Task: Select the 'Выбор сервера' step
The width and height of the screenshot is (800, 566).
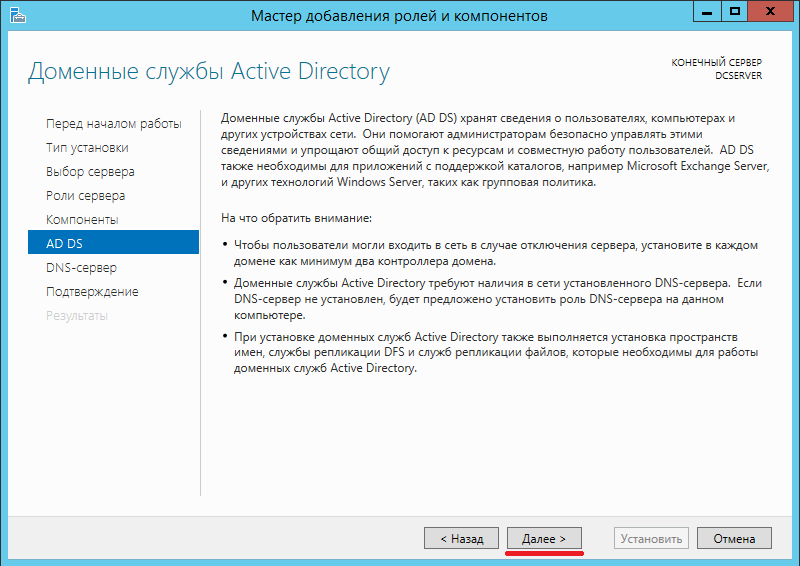Action: point(90,172)
